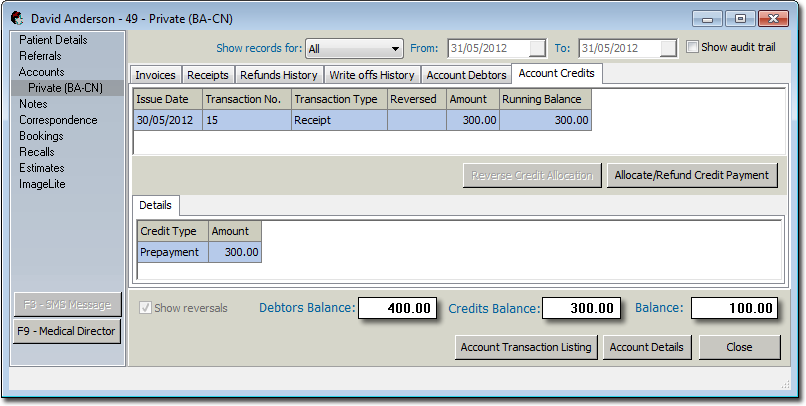The height and width of the screenshot is (406, 806).
Task: Click F9 - Medical Director button
Action: click(x=67, y=331)
